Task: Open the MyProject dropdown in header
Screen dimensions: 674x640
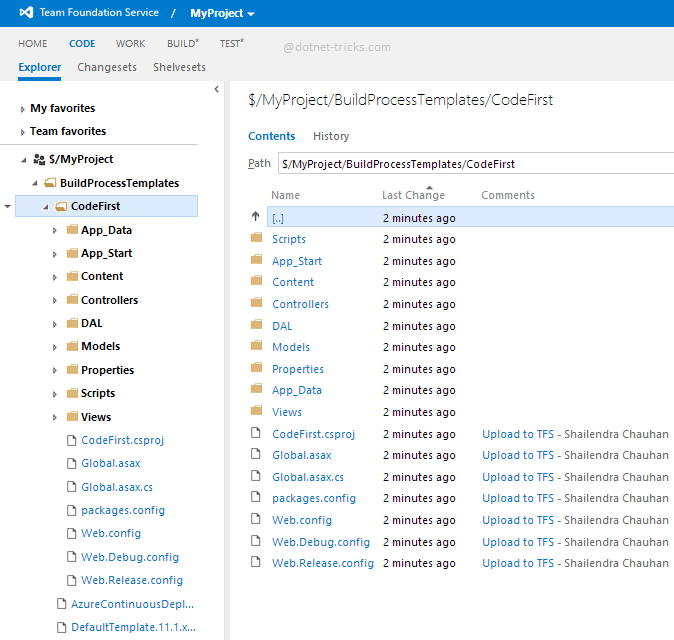Action: pos(222,13)
